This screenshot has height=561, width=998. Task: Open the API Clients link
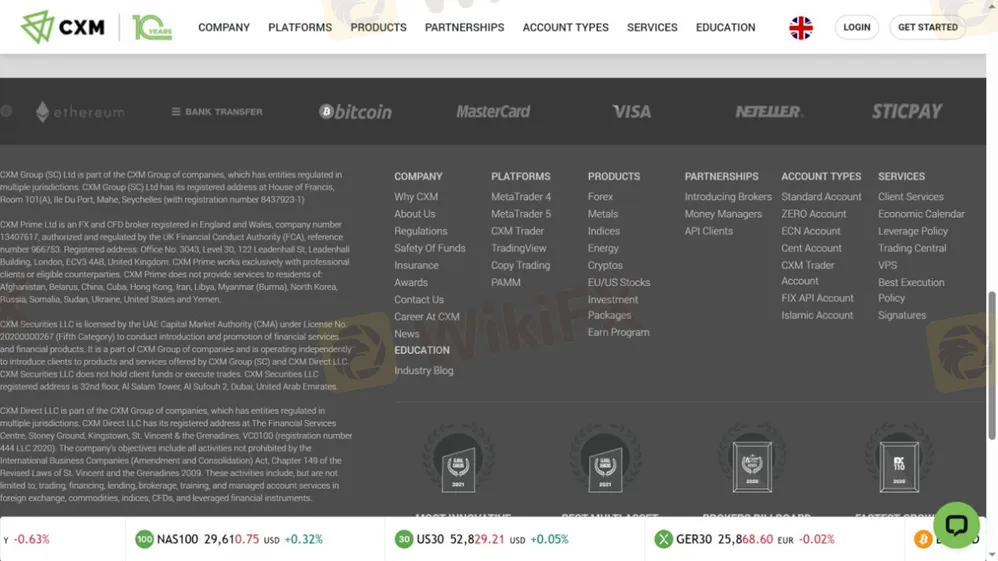[x=708, y=231]
